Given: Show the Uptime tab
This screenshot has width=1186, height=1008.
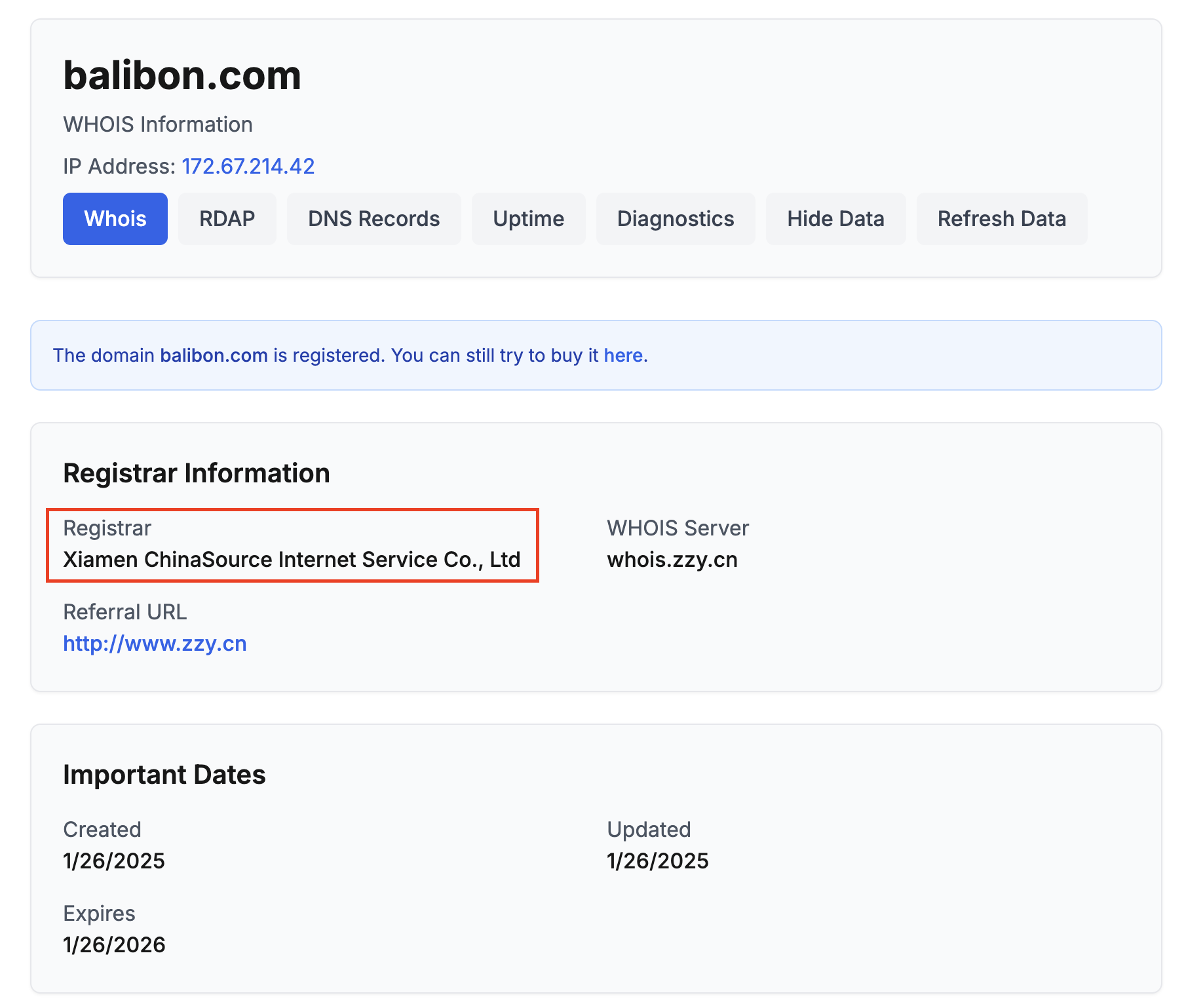Looking at the screenshot, I should (528, 219).
